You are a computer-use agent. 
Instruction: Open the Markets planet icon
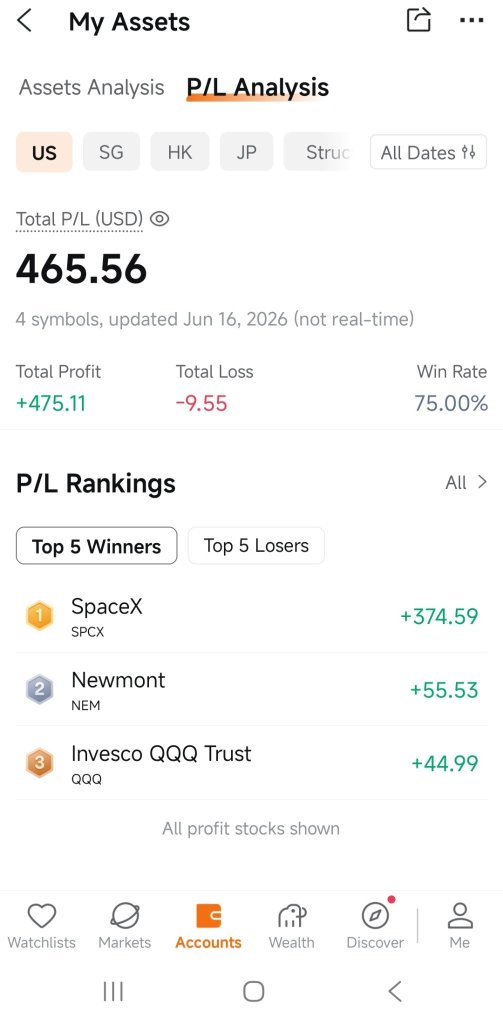pyautogui.click(x=124, y=916)
